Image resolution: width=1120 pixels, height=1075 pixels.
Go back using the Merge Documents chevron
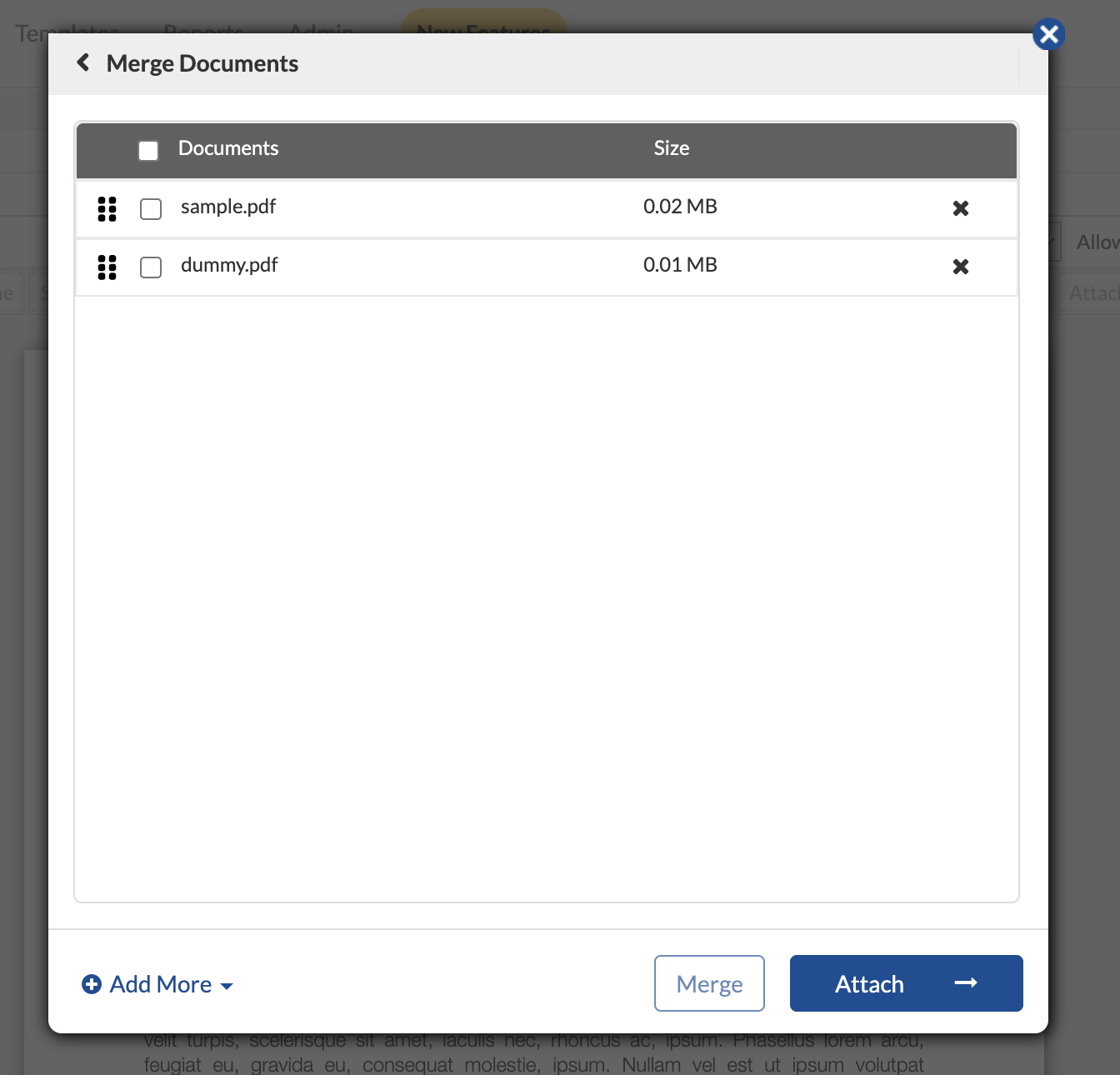coord(83,62)
